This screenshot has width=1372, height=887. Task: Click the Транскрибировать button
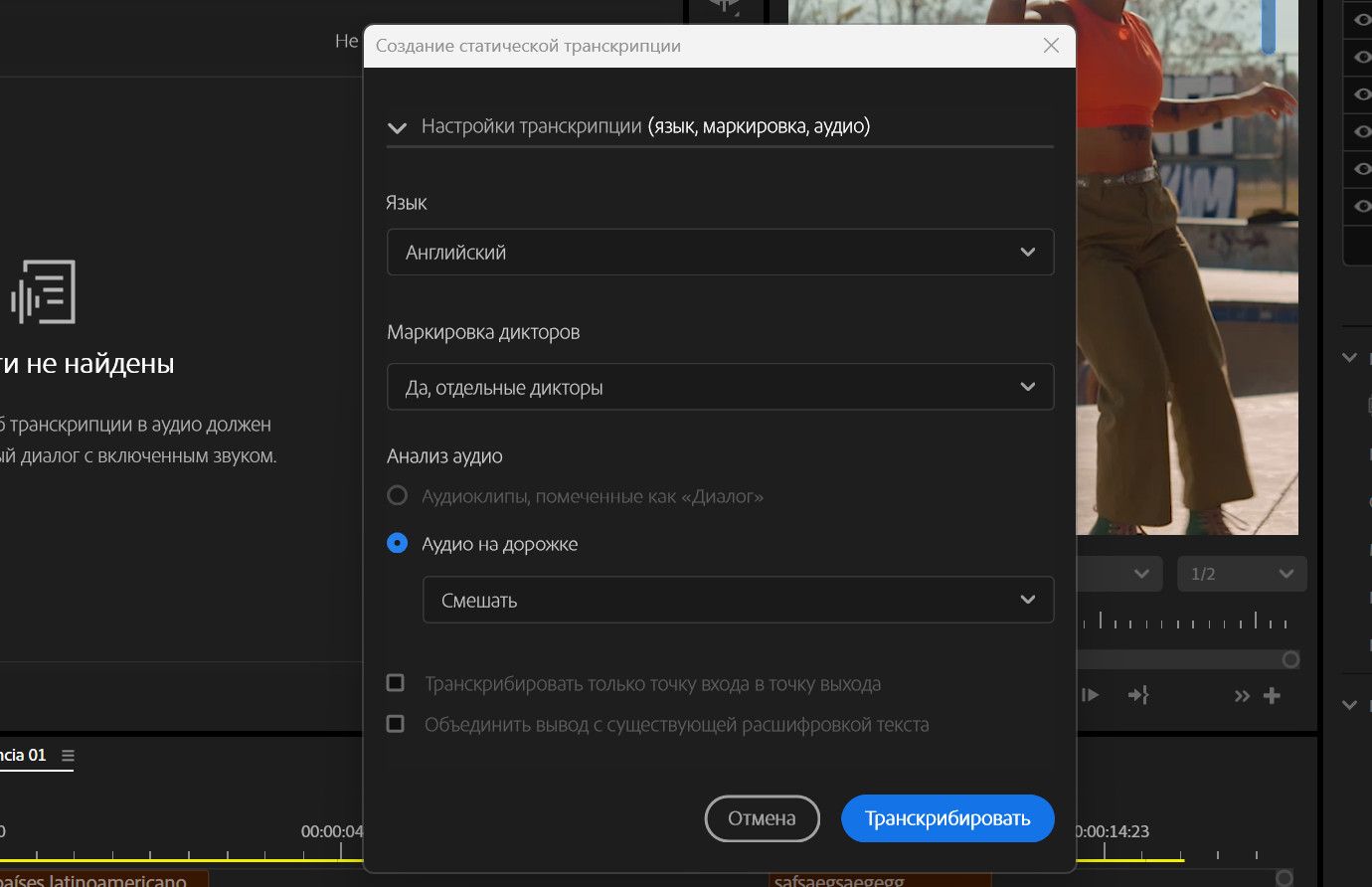[946, 818]
